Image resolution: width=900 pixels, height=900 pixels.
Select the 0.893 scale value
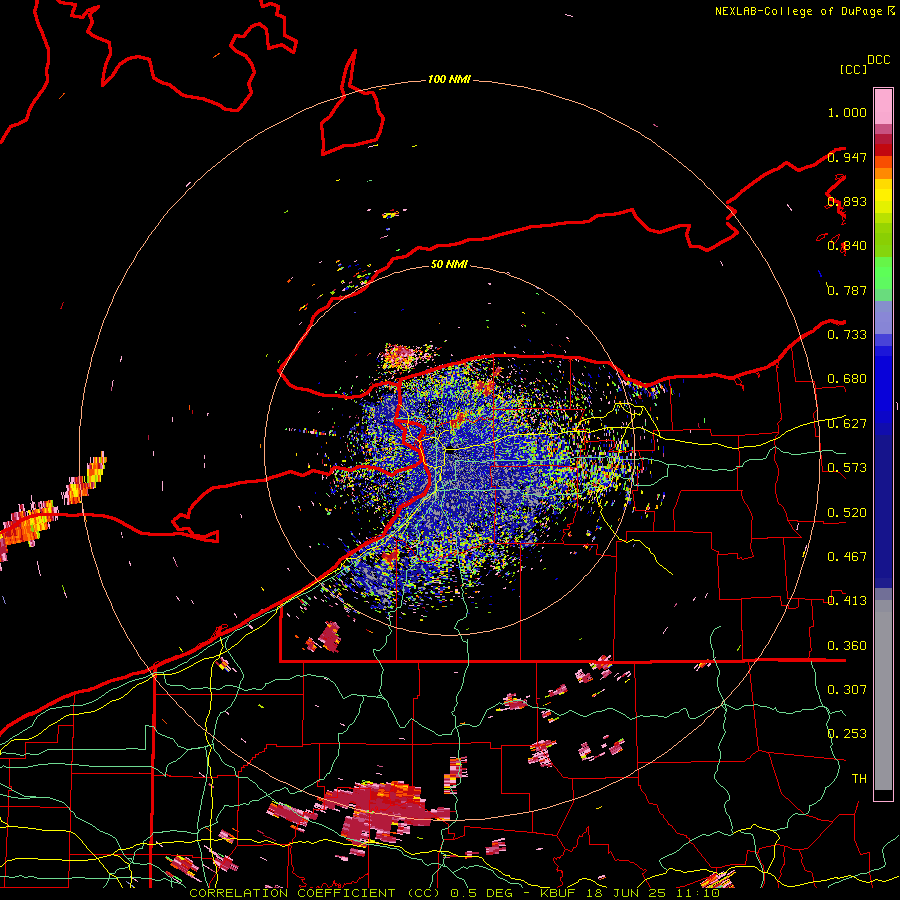point(847,201)
